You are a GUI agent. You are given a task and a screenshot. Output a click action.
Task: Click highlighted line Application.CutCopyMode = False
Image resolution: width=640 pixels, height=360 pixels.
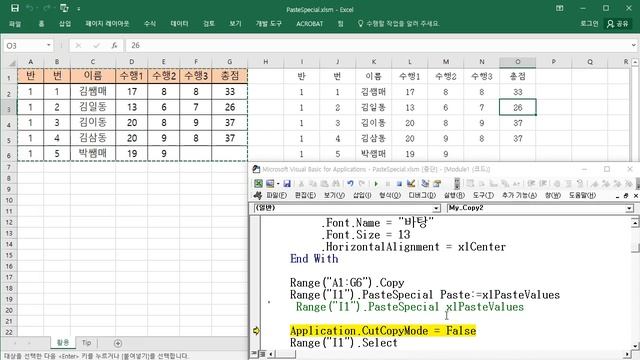[x=383, y=331]
